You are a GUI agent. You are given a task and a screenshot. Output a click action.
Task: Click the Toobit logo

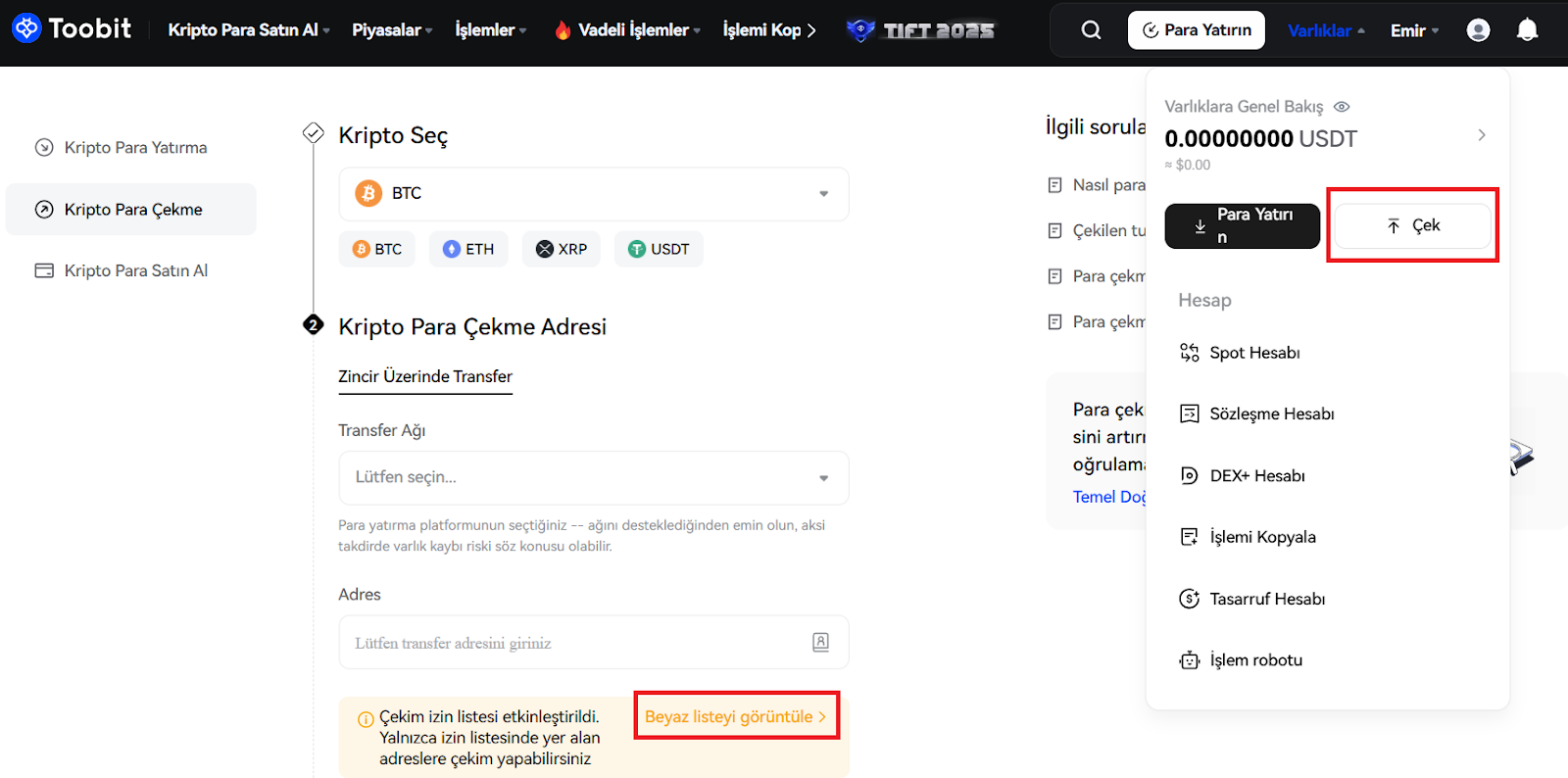click(x=71, y=28)
